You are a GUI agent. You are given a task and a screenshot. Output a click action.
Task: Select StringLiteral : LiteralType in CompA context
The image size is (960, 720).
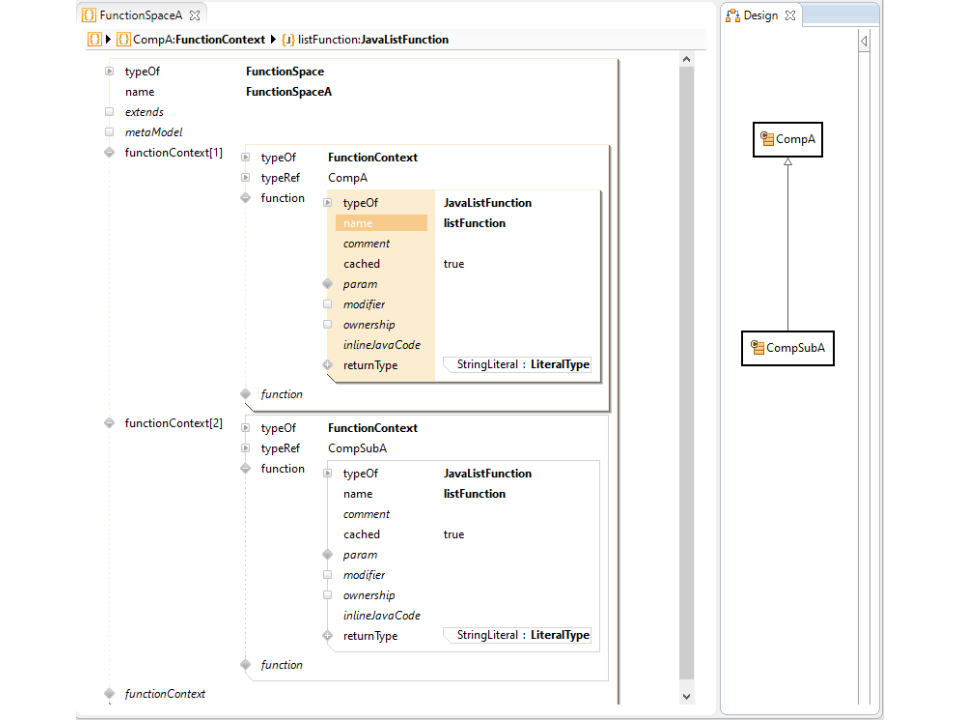click(517, 364)
